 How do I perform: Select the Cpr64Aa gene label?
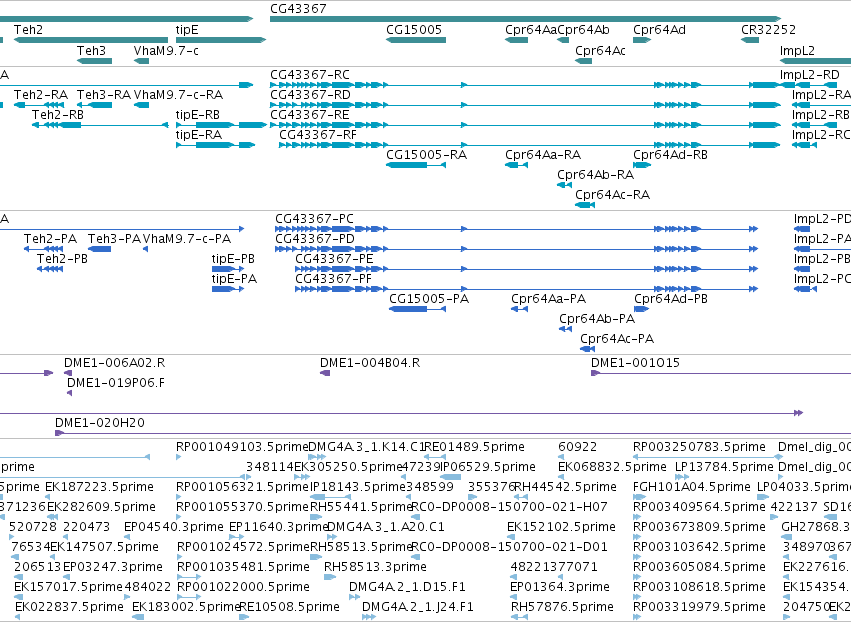pos(530,30)
